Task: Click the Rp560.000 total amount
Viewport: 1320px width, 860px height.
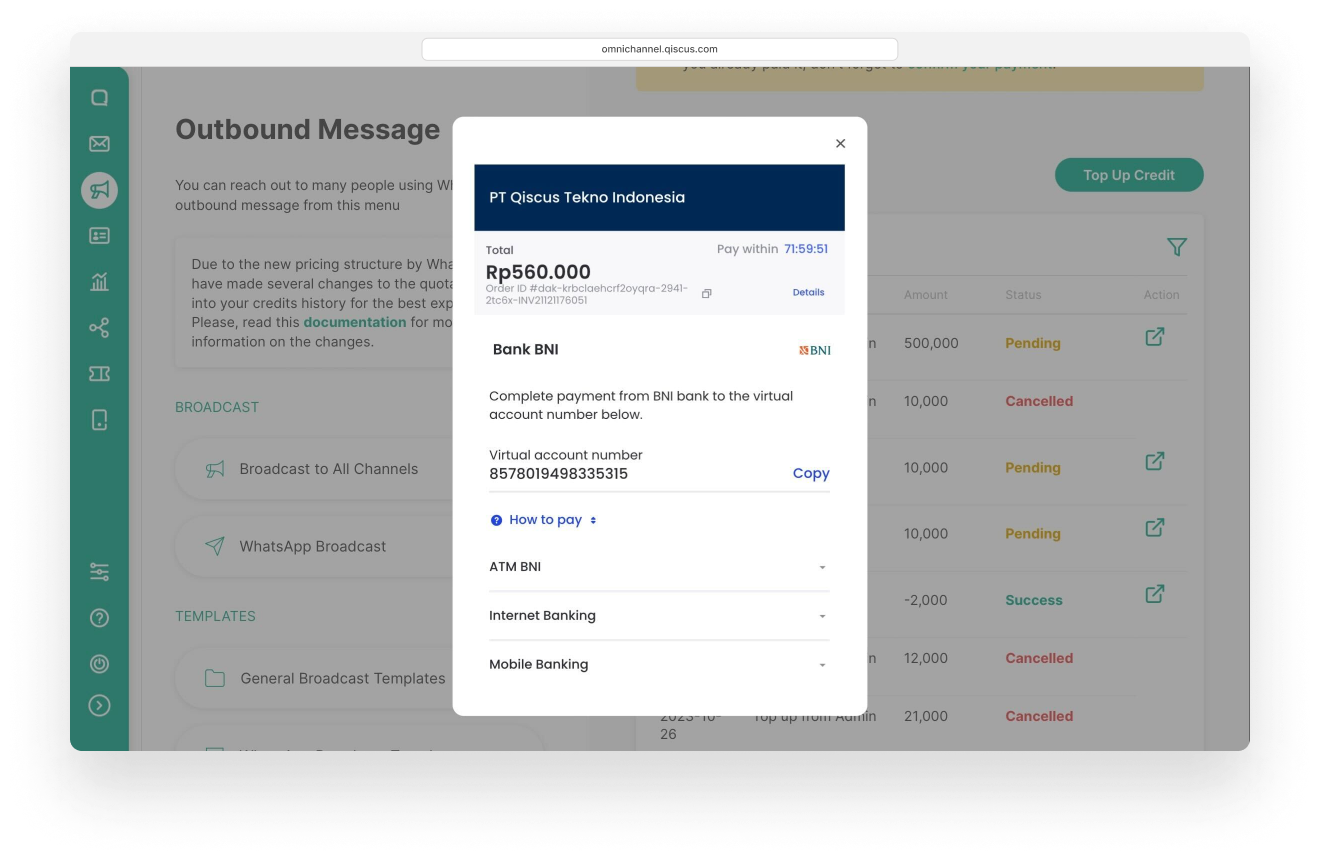Action: [x=538, y=272]
